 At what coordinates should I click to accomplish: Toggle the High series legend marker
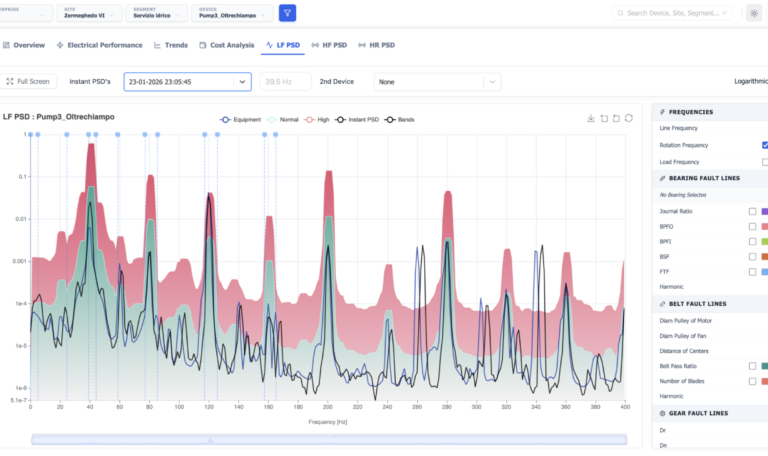tap(309, 120)
